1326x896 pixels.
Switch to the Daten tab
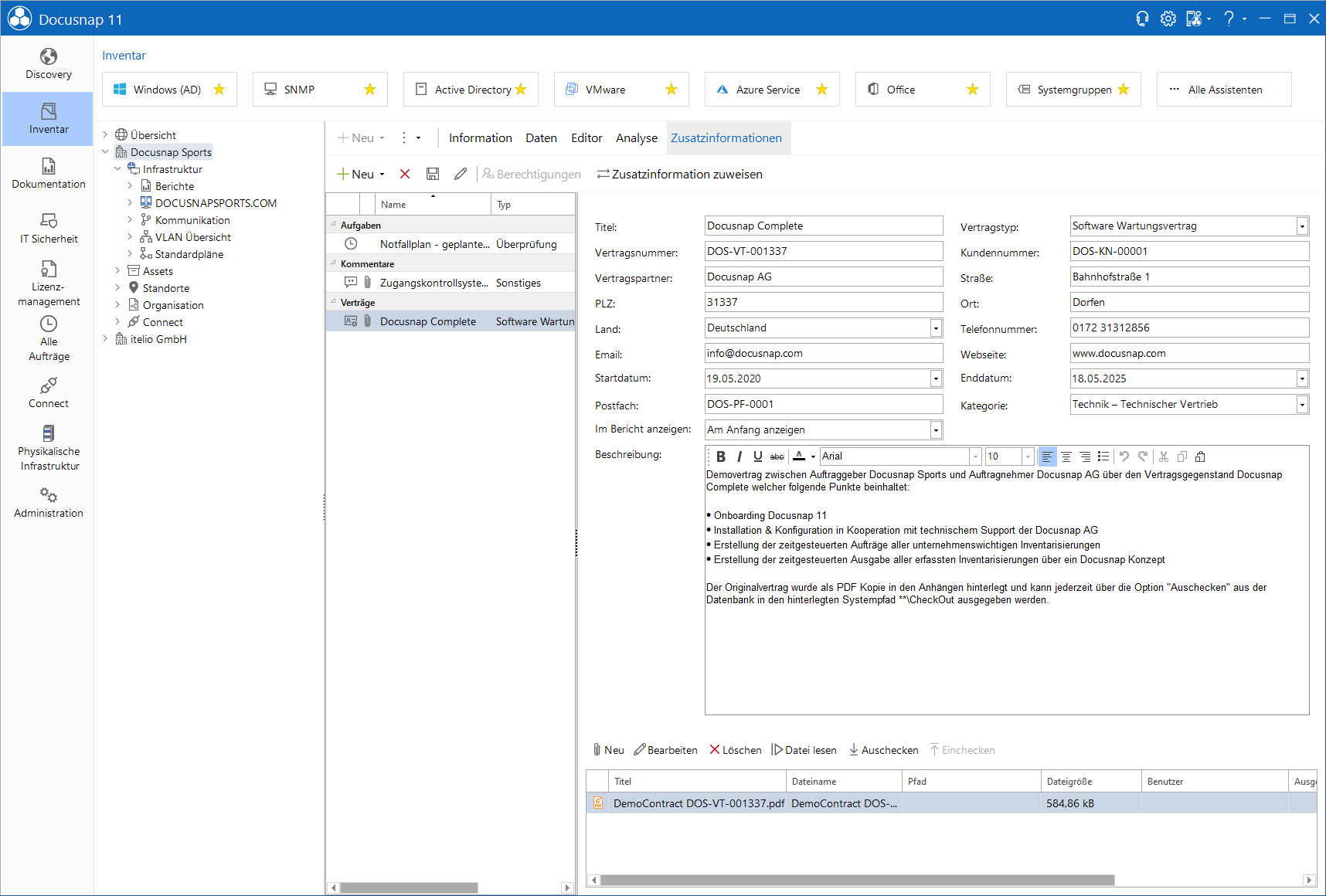pyautogui.click(x=541, y=138)
